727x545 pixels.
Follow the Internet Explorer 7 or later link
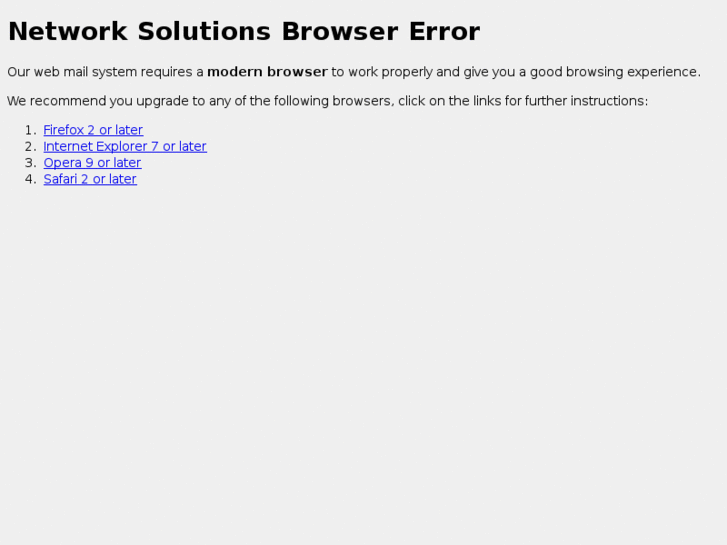(125, 146)
